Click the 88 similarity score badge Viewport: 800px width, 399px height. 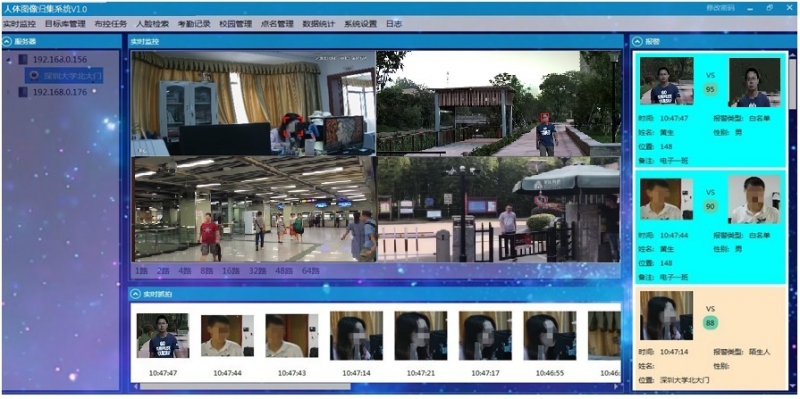[x=709, y=322]
